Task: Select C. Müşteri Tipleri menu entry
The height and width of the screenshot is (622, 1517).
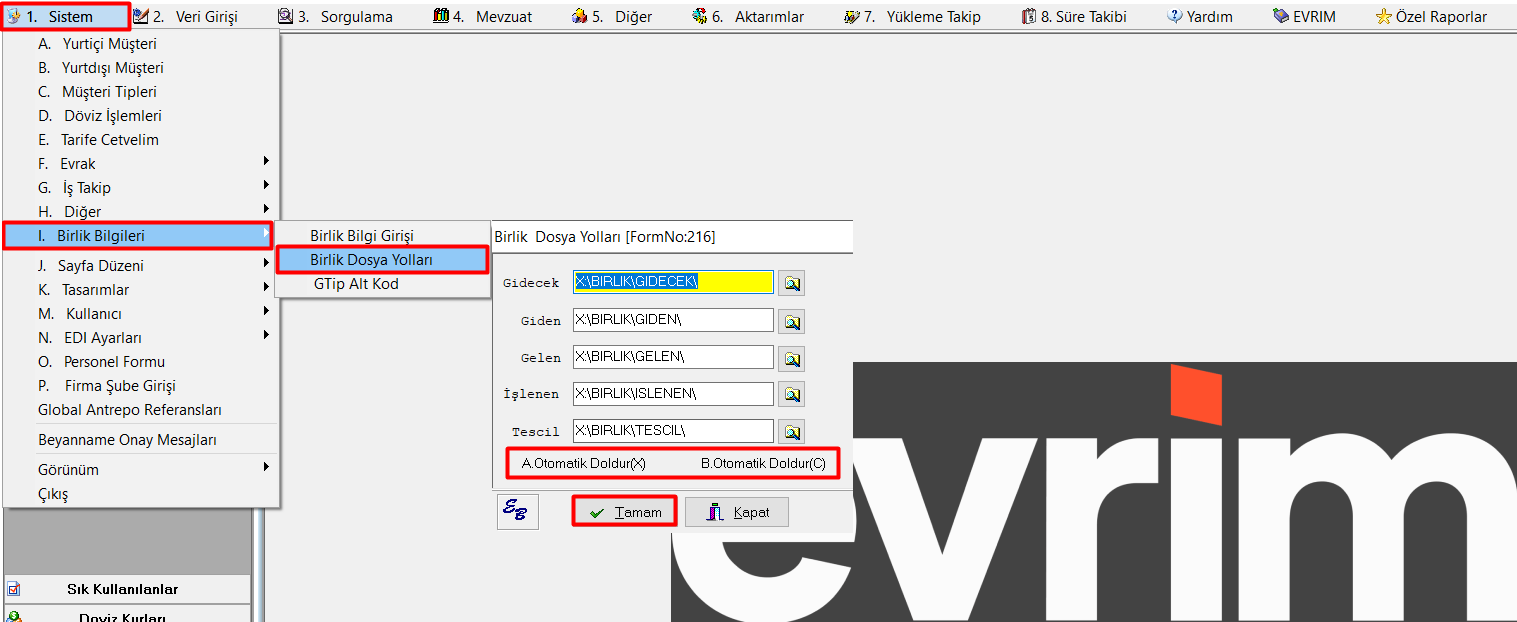Action: (141, 92)
